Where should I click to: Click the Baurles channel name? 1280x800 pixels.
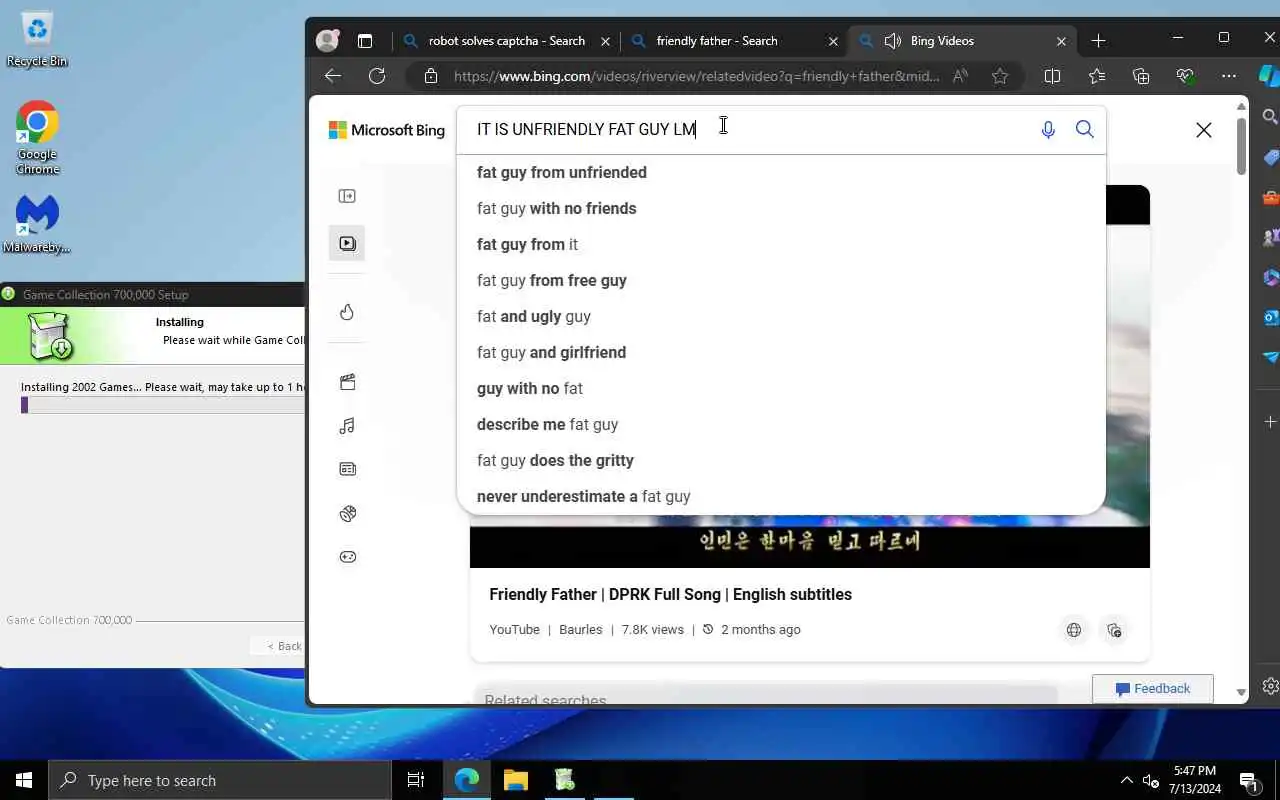(x=580, y=630)
